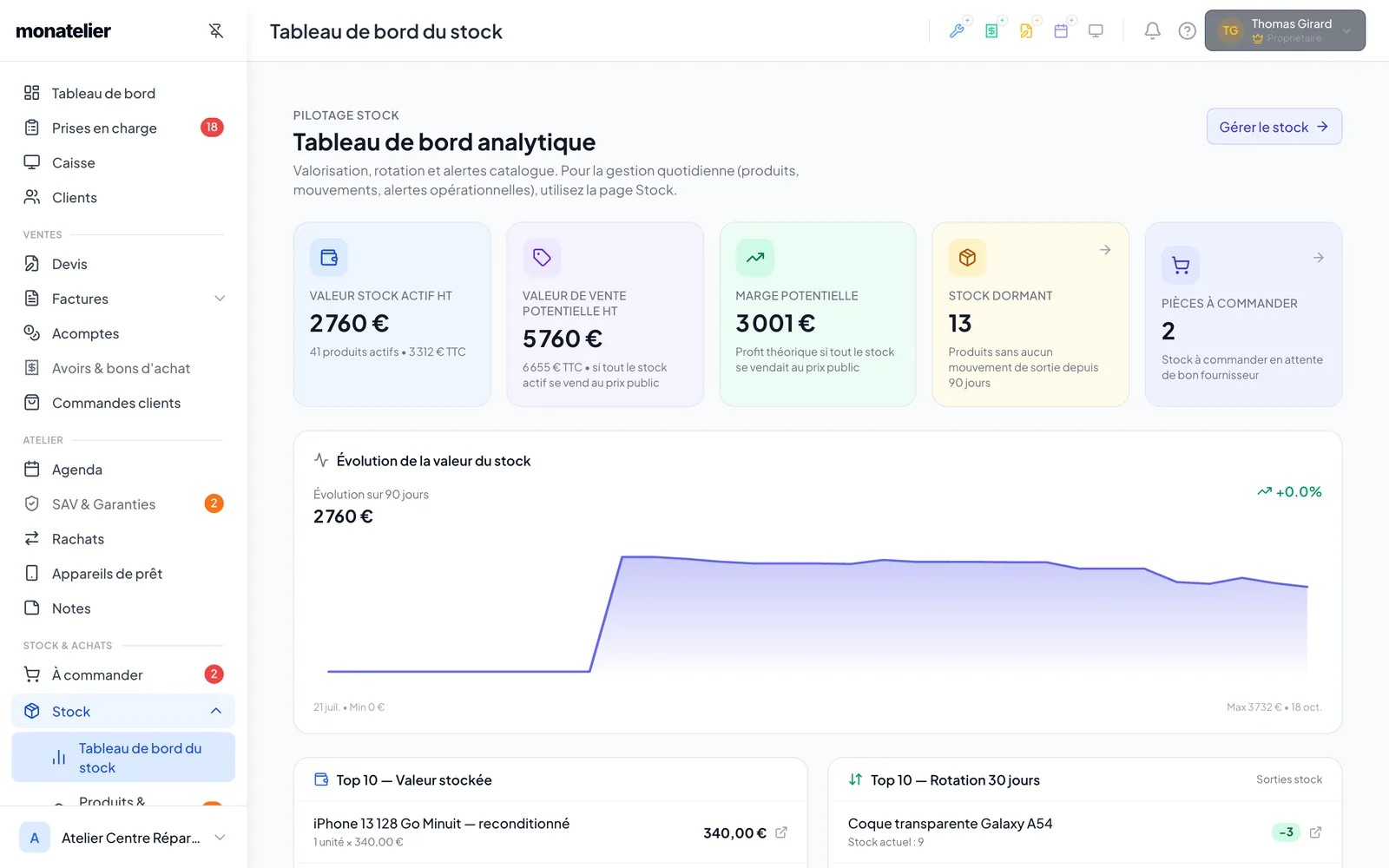Screen dimensions: 1389x868
Task: Click the Top 10 — Valeur stockée heading
Action: 414,780
